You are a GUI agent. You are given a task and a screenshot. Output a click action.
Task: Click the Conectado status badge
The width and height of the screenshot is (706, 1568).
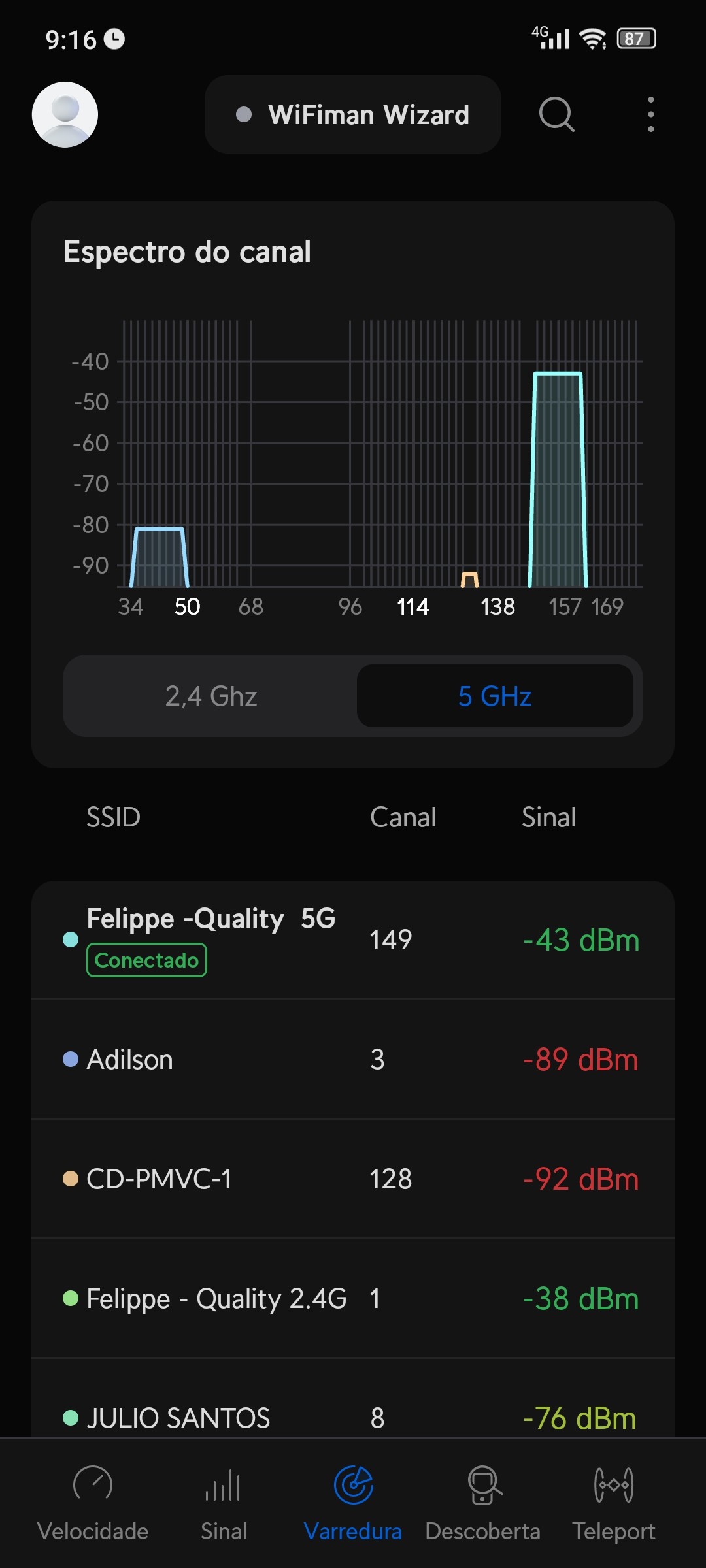pos(146,960)
